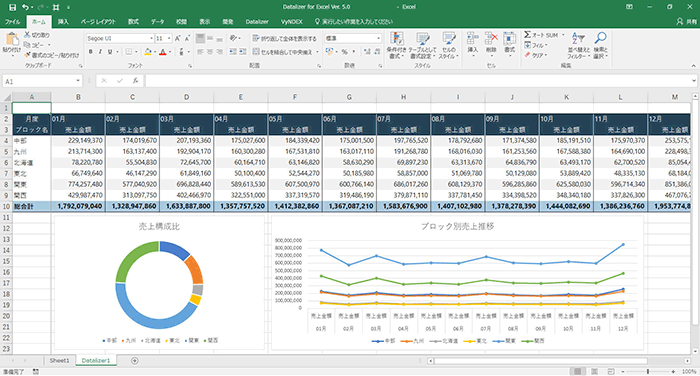The width and height of the screenshot is (700, 376).
Task: Click the Insert Function fx button
Action: [135, 81]
